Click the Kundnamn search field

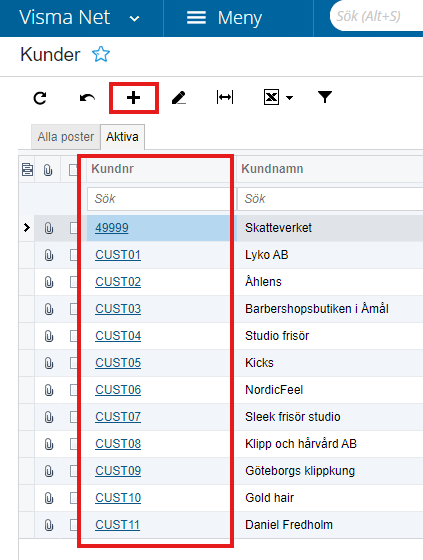click(x=330, y=199)
